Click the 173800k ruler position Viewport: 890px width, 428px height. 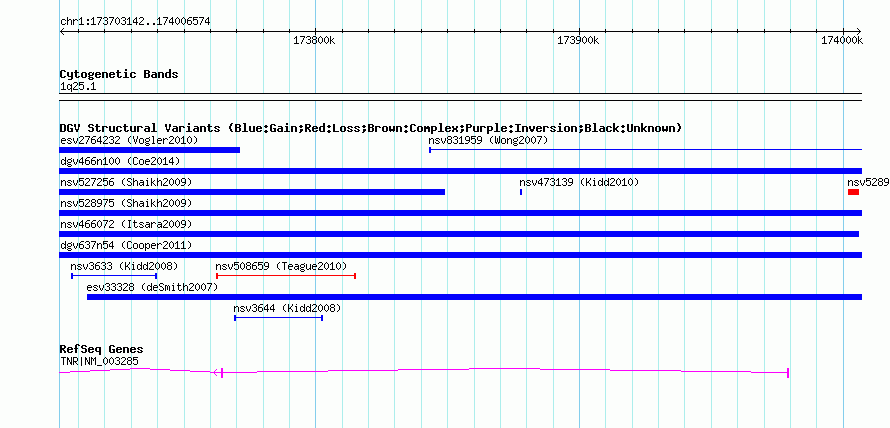coord(314,41)
